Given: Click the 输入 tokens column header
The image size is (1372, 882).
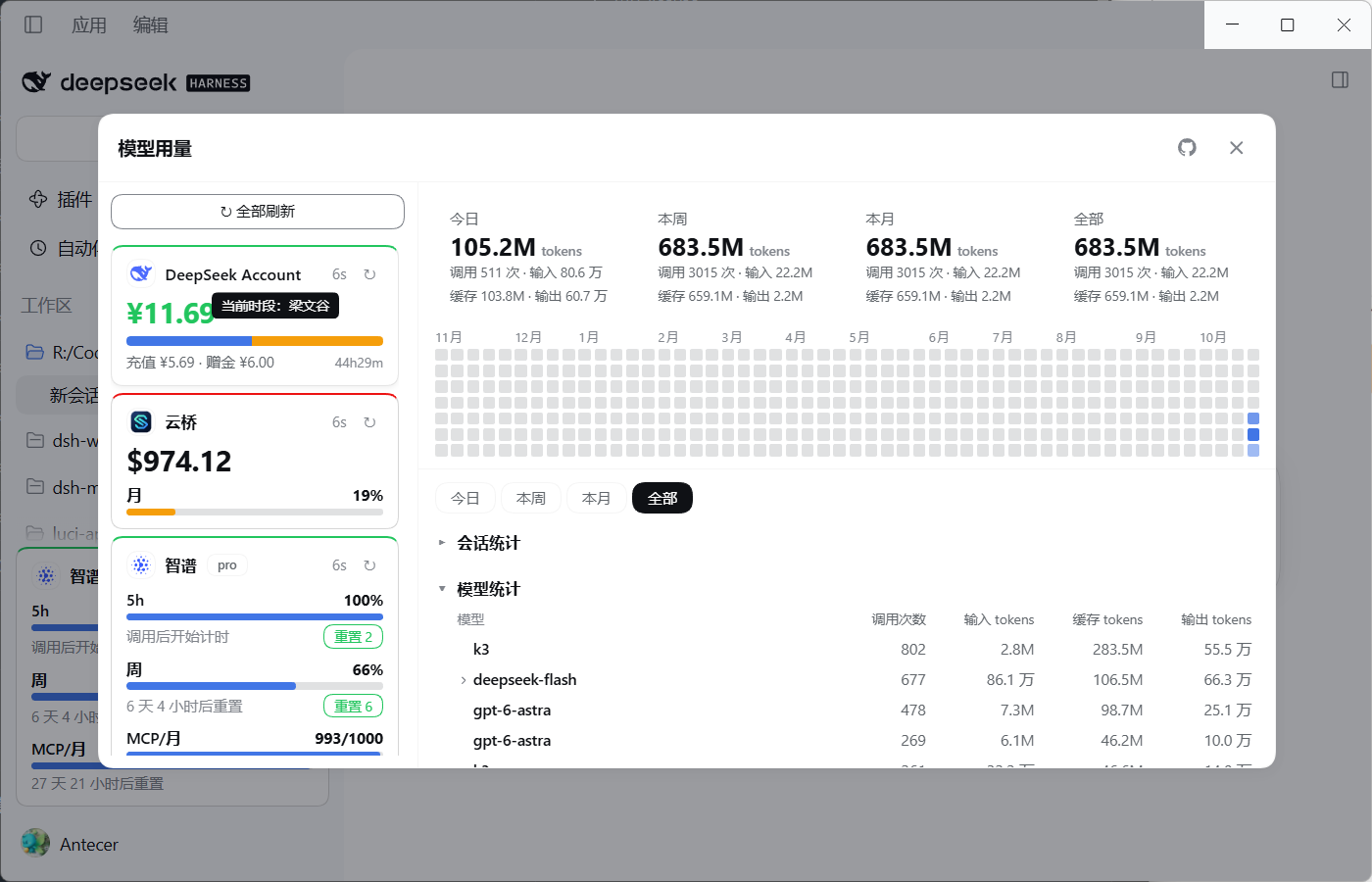Looking at the screenshot, I should coord(999,619).
